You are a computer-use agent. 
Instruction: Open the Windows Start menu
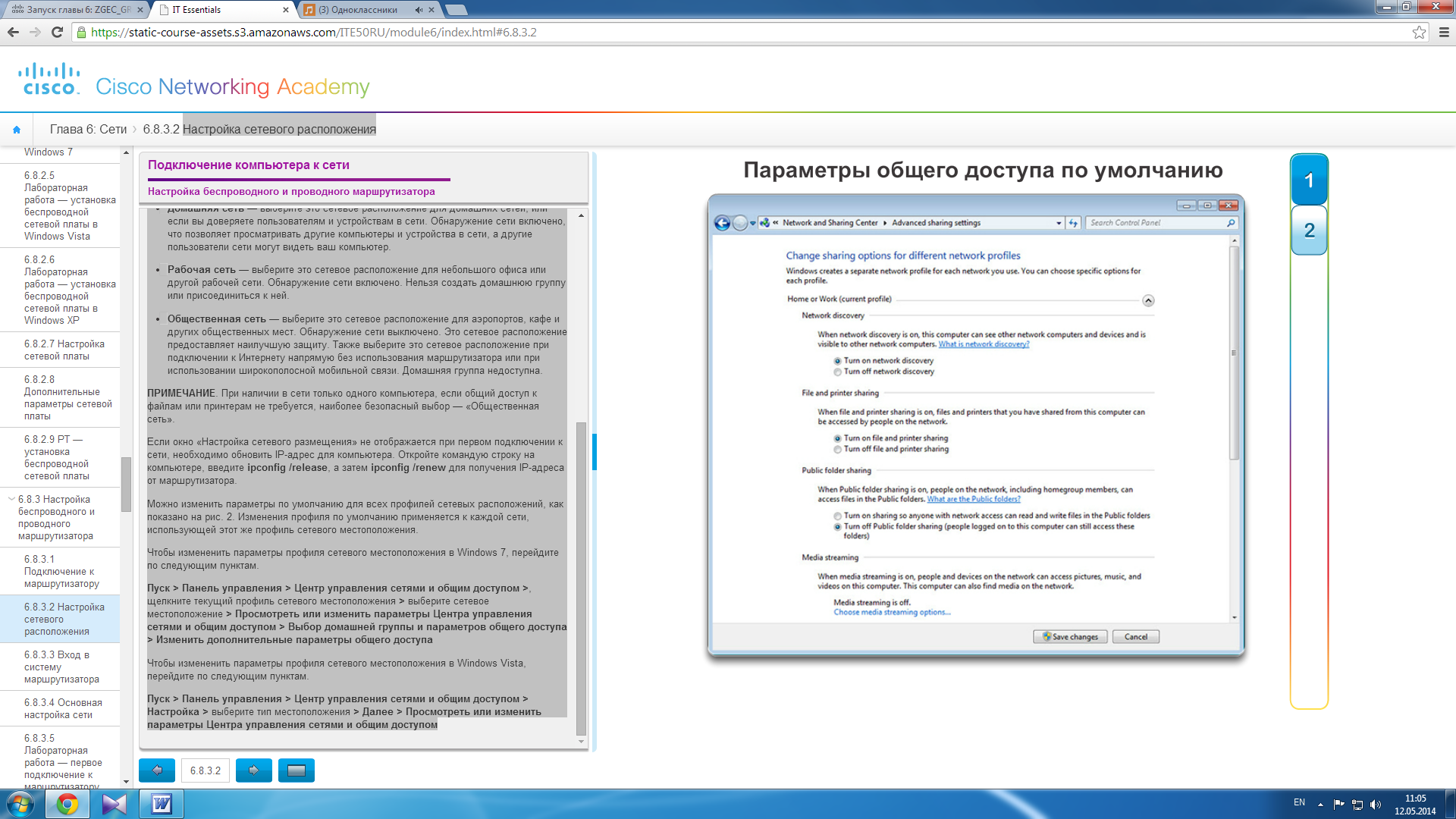pos(20,804)
